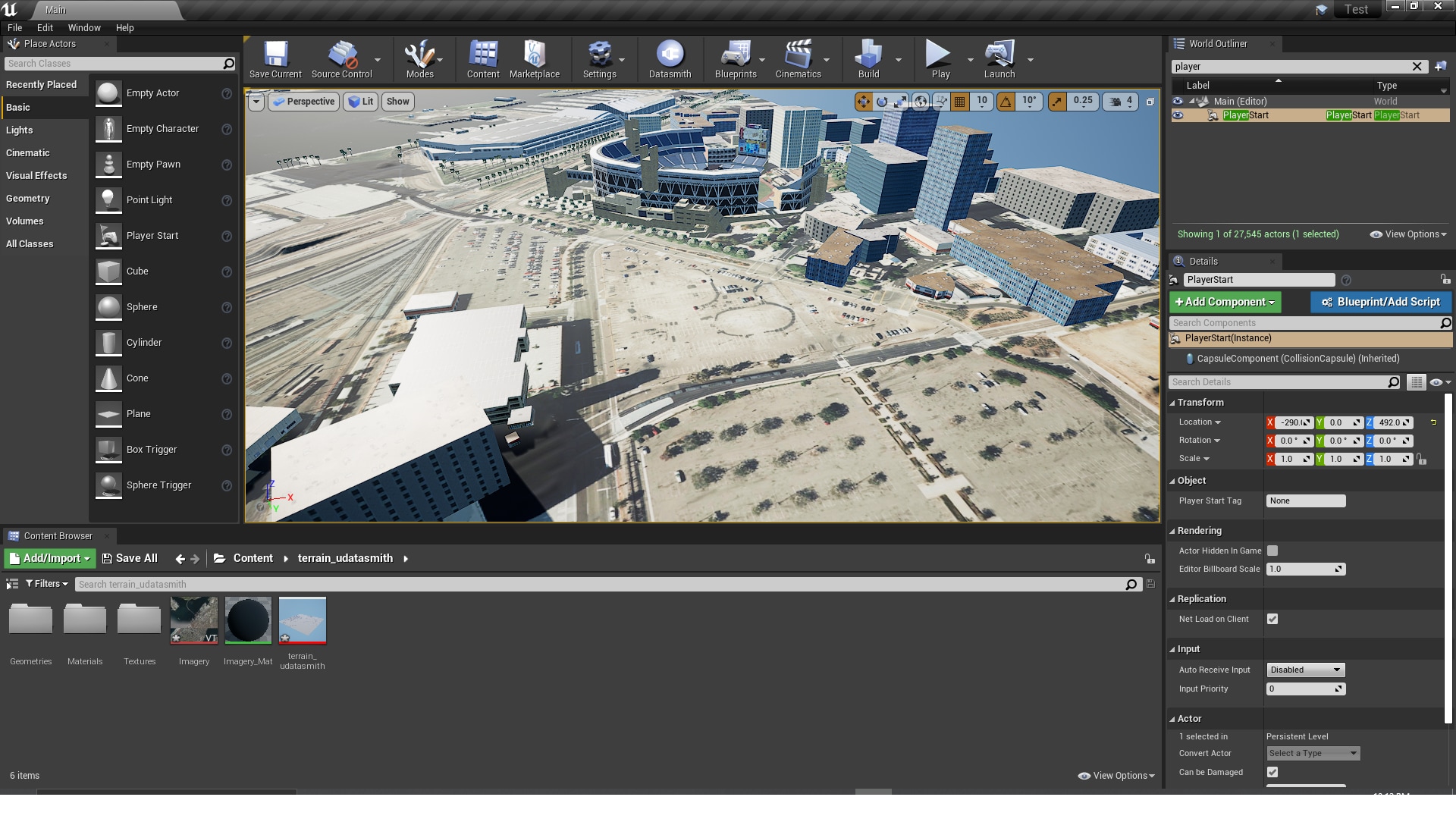Screen dimensions: 1456x819
Task: Click the Editor Billboard Scale field
Action: [x=1301, y=570]
